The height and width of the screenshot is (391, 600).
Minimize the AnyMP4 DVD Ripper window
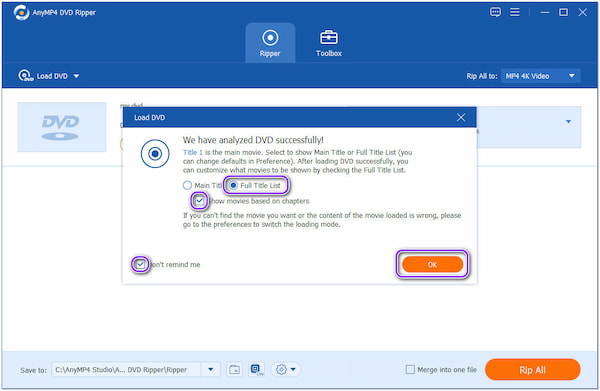click(x=545, y=13)
